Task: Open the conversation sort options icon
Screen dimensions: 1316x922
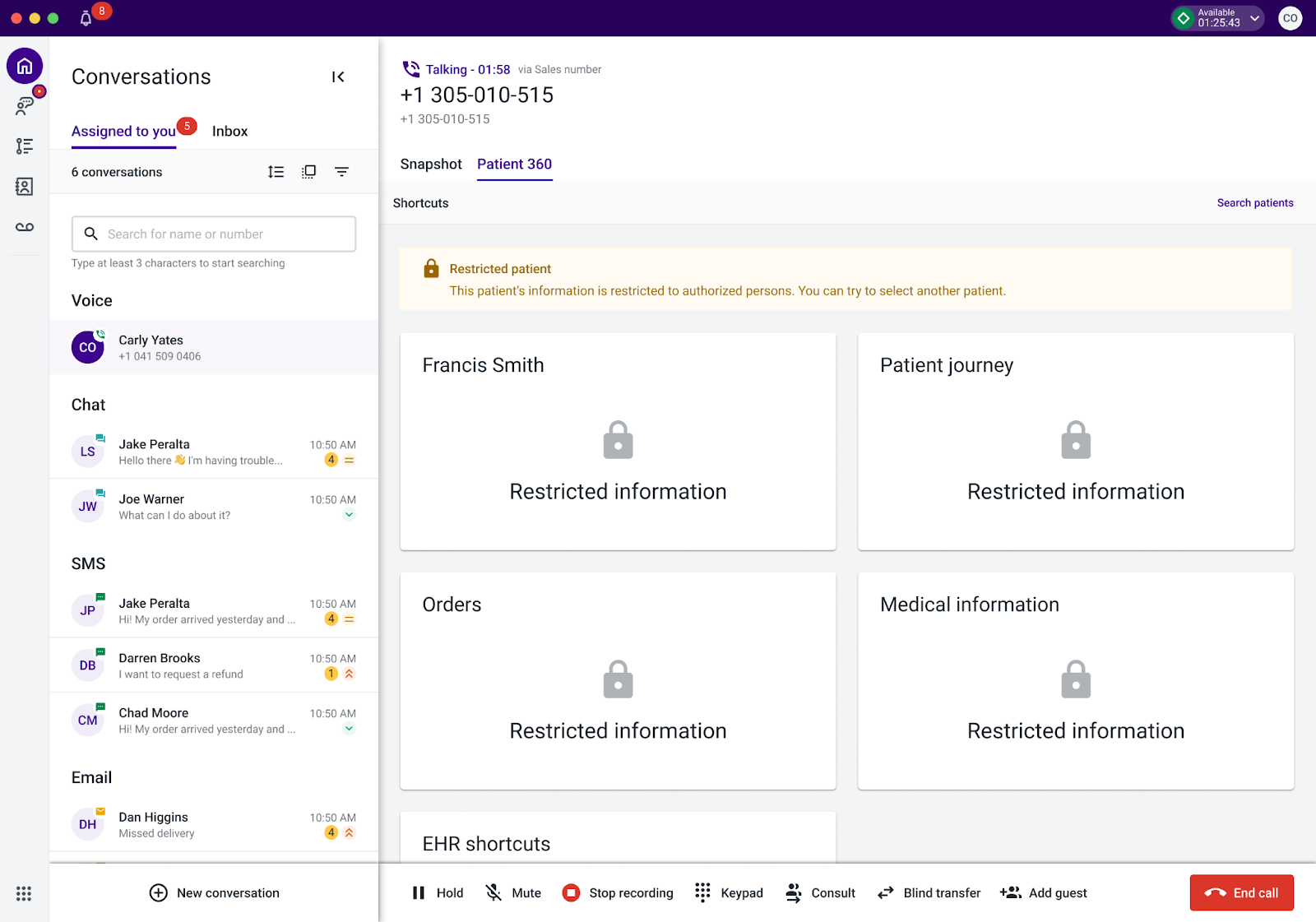Action: pyautogui.click(x=276, y=171)
